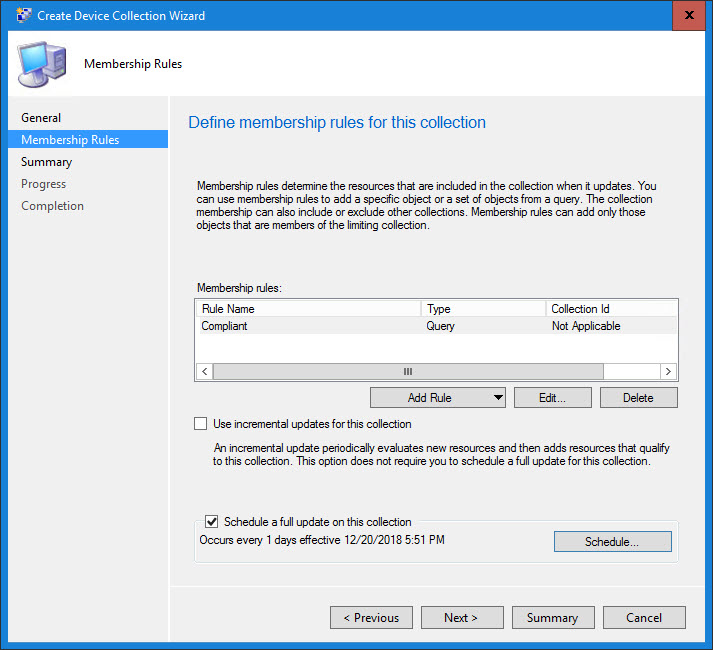Screen dimensions: 713x650
Task: Delete the selected membership rule
Action: [638, 398]
